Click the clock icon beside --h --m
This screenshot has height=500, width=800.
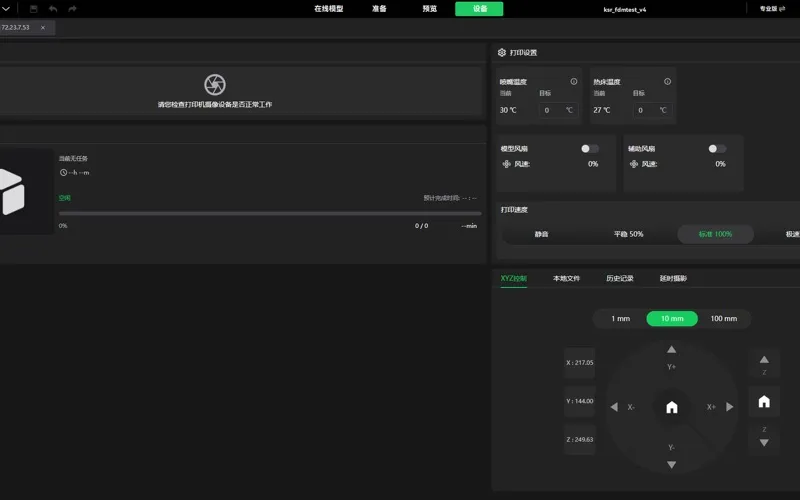pos(63,172)
